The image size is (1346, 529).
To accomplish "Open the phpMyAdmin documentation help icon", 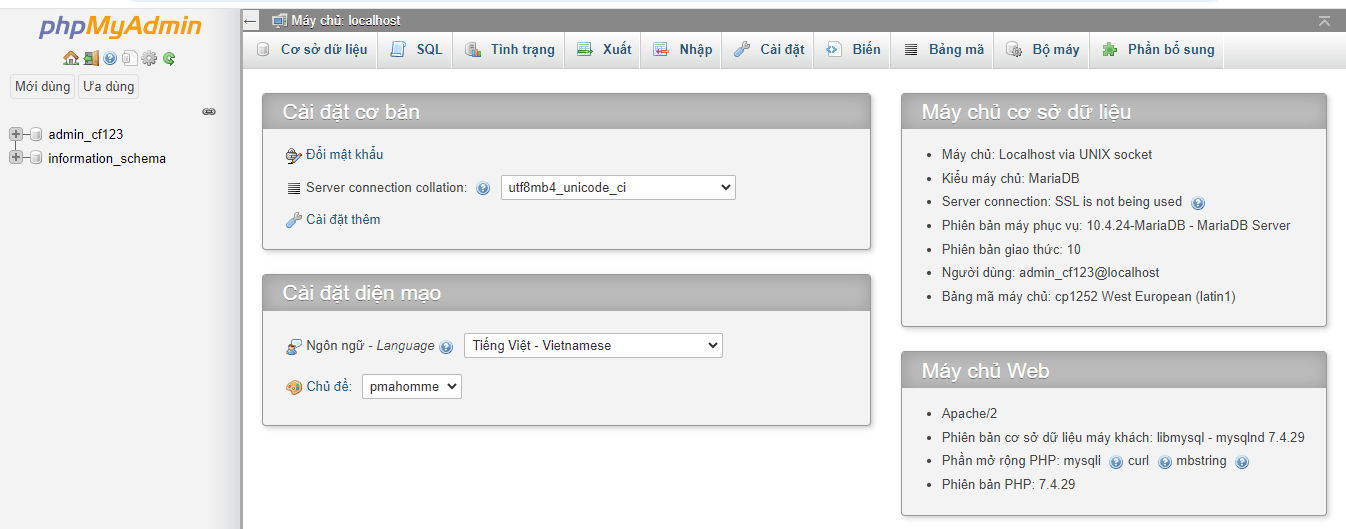I will 110,58.
